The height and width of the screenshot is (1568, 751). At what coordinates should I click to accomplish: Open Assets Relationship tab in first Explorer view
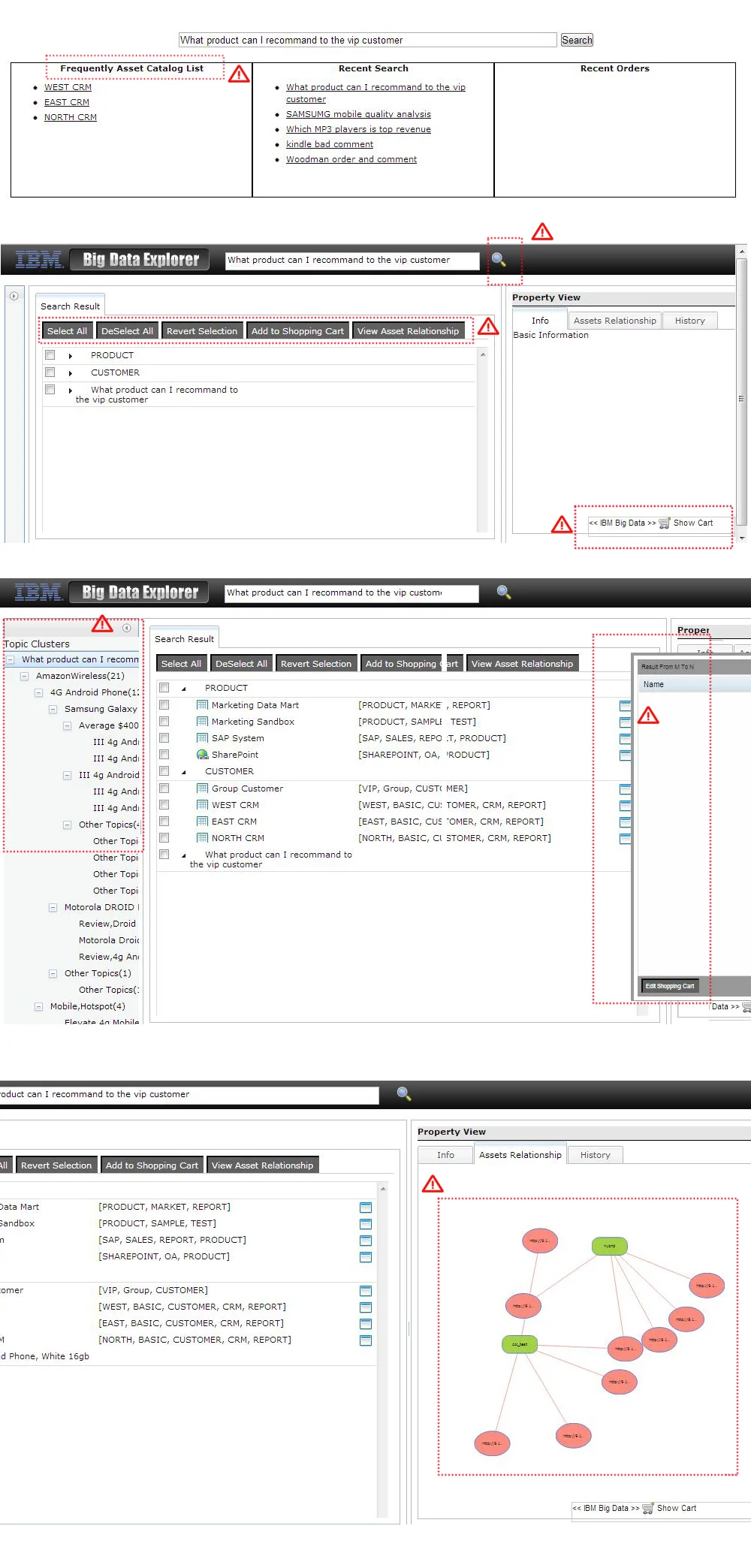[615, 321]
